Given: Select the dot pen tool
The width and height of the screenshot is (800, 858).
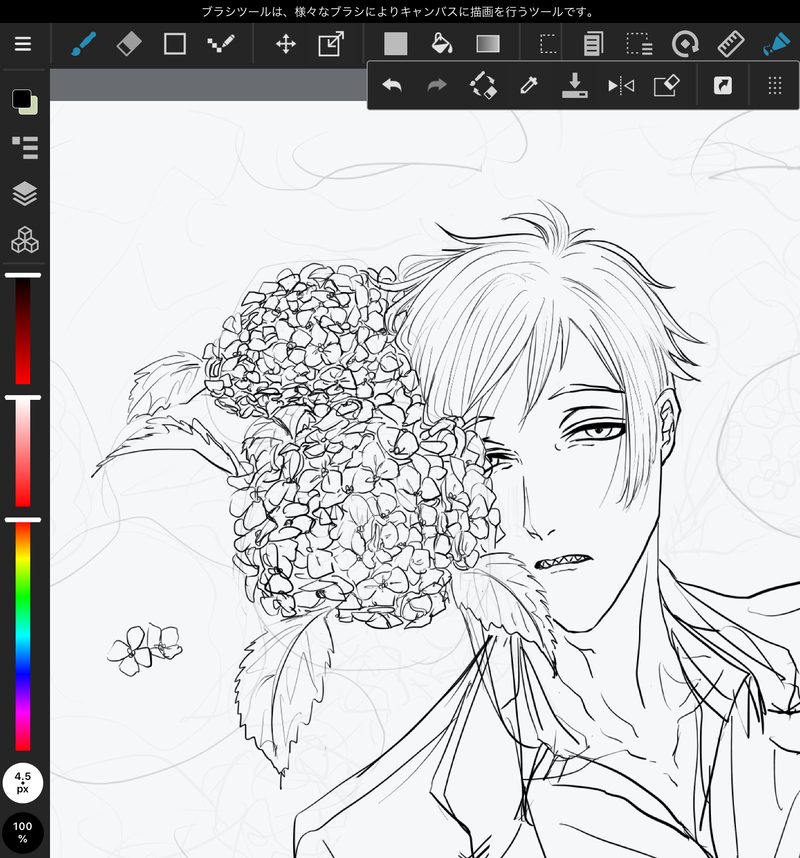Looking at the screenshot, I should pyautogui.click(x=221, y=44).
